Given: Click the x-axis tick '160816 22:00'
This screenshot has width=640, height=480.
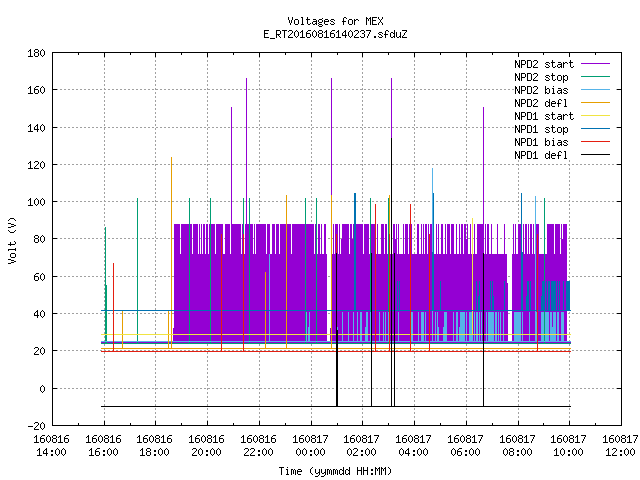Looking at the screenshot, I should tap(259, 446).
